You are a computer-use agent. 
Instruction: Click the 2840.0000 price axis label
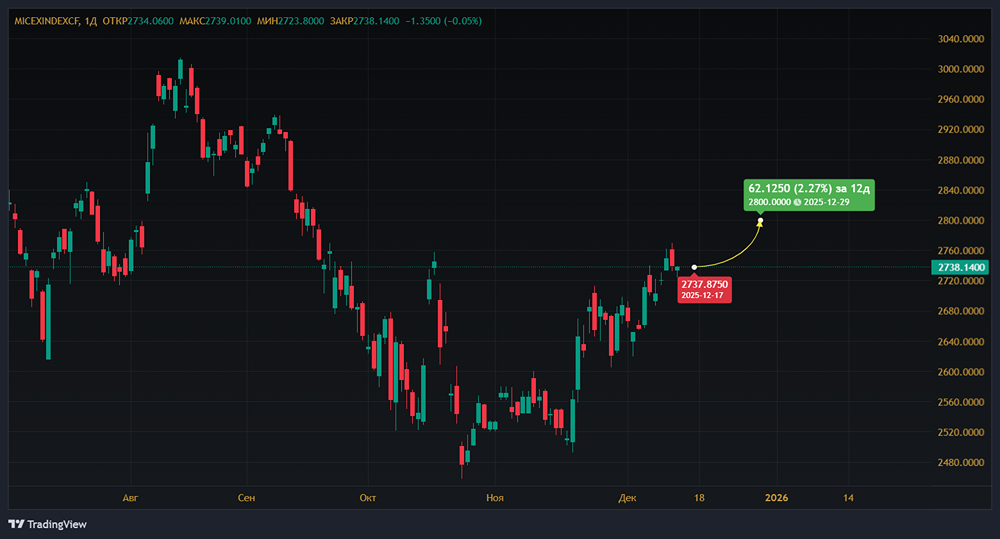click(x=960, y=190)
